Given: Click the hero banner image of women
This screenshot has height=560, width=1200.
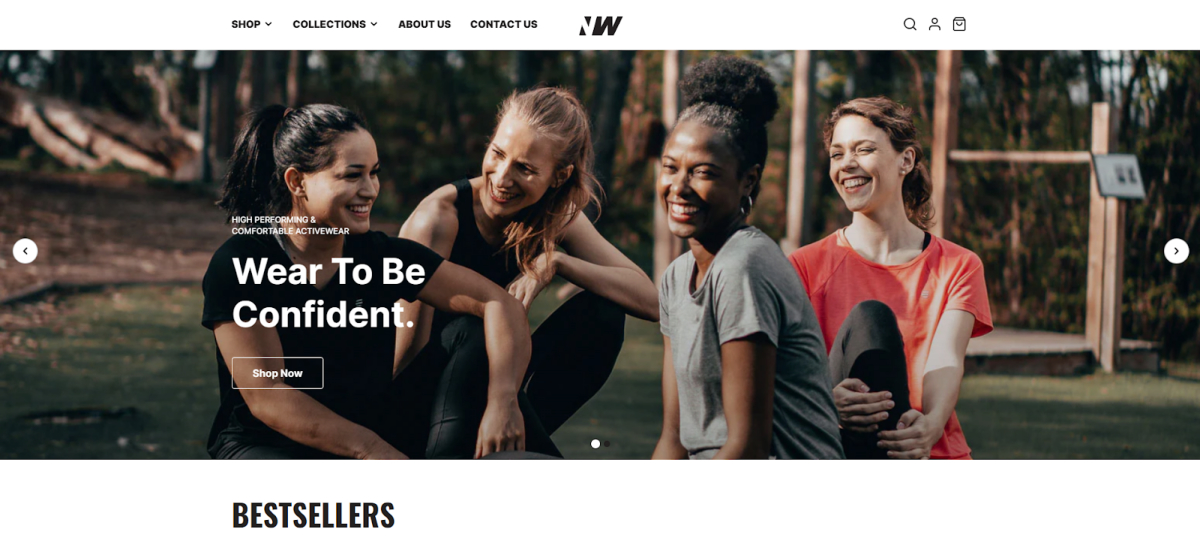Looking at the screenshot, I should point(600,255).
